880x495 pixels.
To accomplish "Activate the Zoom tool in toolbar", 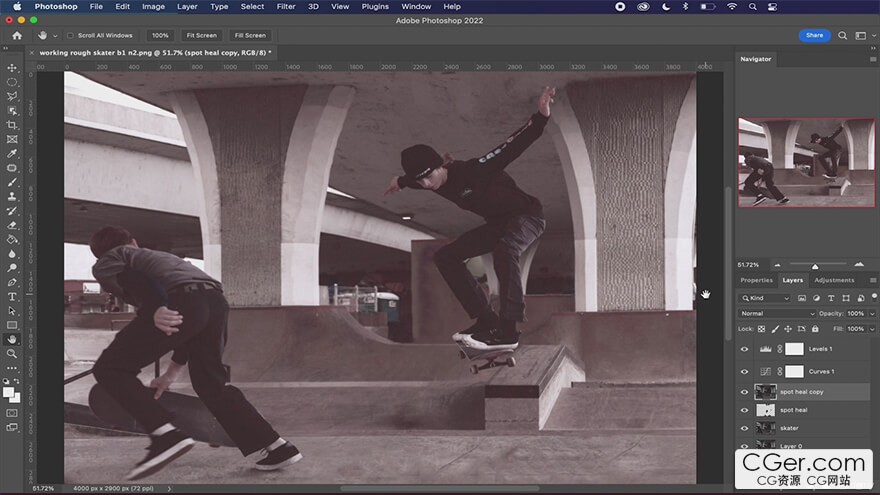I will [12, 353].
